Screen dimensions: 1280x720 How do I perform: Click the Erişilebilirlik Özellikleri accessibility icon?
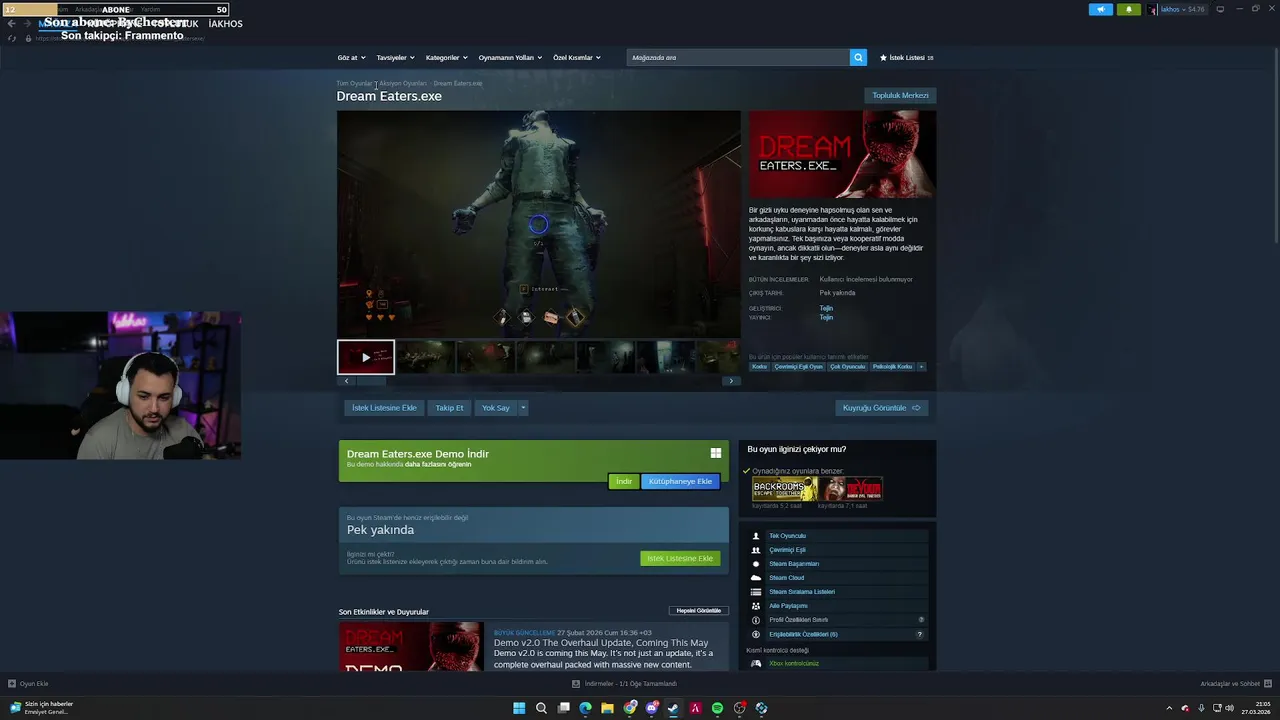click(756, 634)
